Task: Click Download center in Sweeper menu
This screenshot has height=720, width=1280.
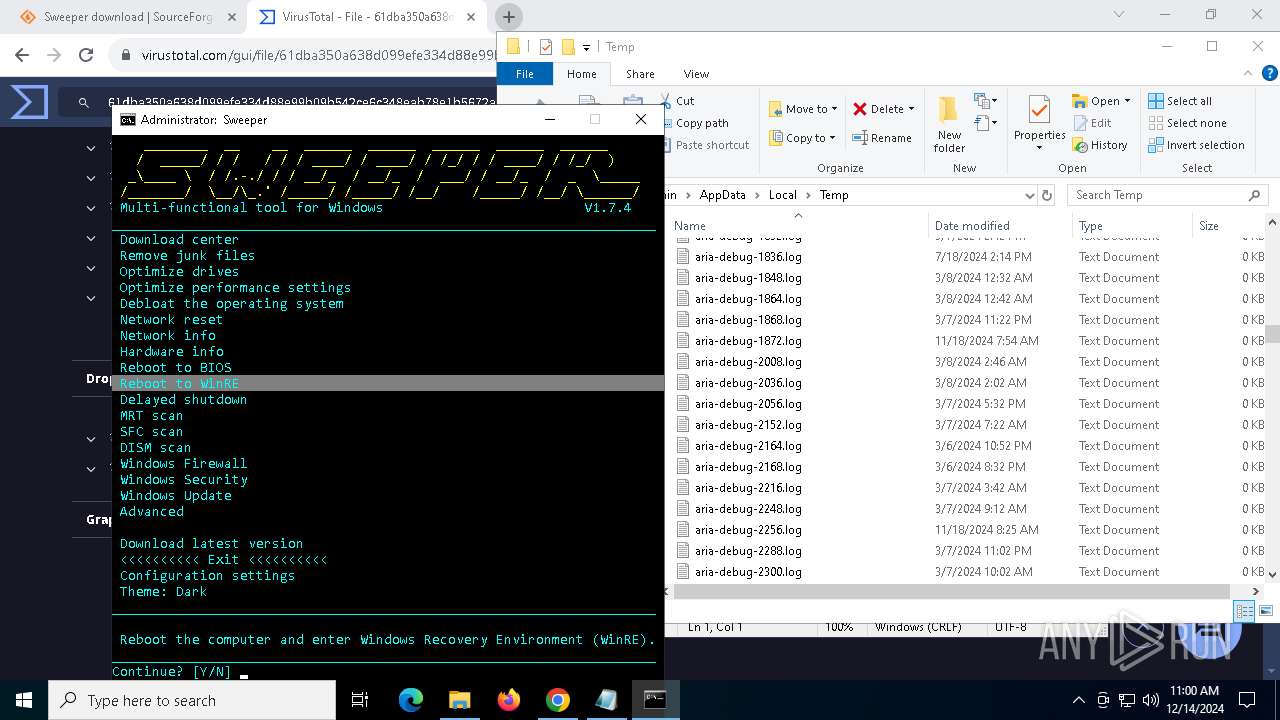Action: [x=179, y=239]
